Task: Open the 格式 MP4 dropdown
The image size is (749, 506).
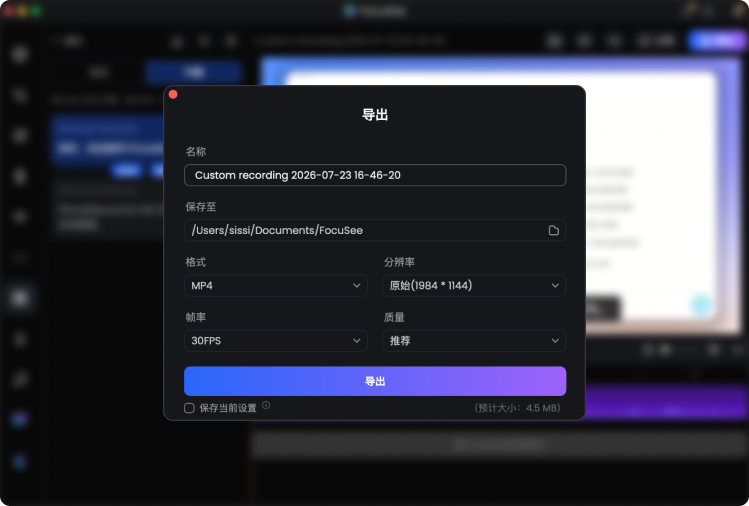Action: (x=276, y=286)
